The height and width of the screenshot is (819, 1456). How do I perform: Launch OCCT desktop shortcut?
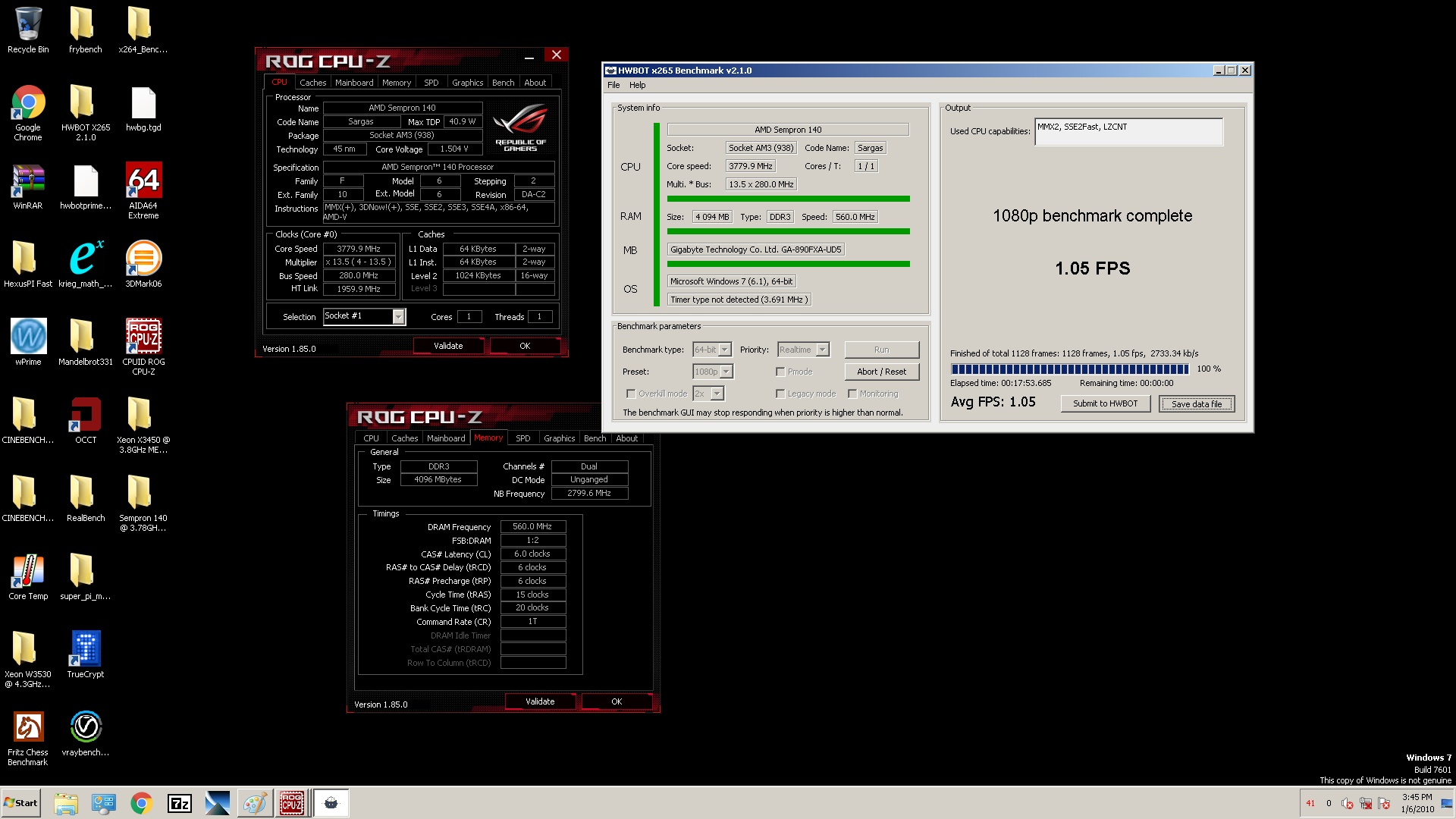click(x=85, y=421)
